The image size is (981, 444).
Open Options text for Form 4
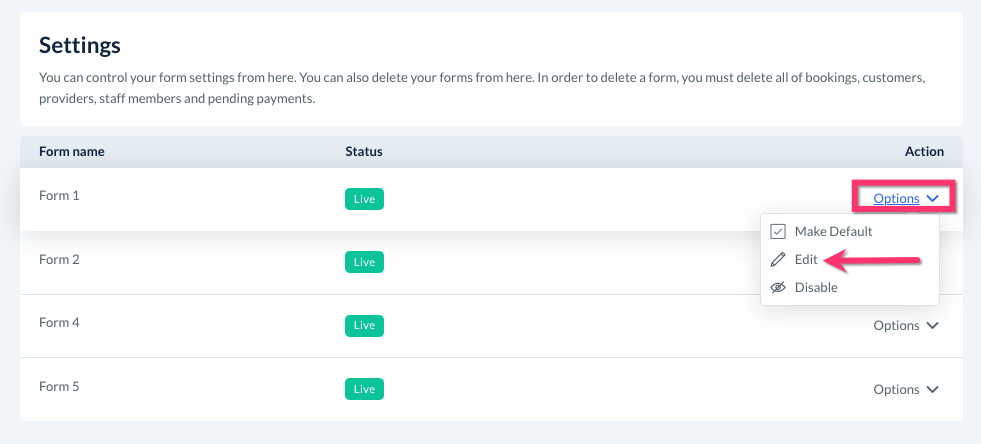click(896, 326)
